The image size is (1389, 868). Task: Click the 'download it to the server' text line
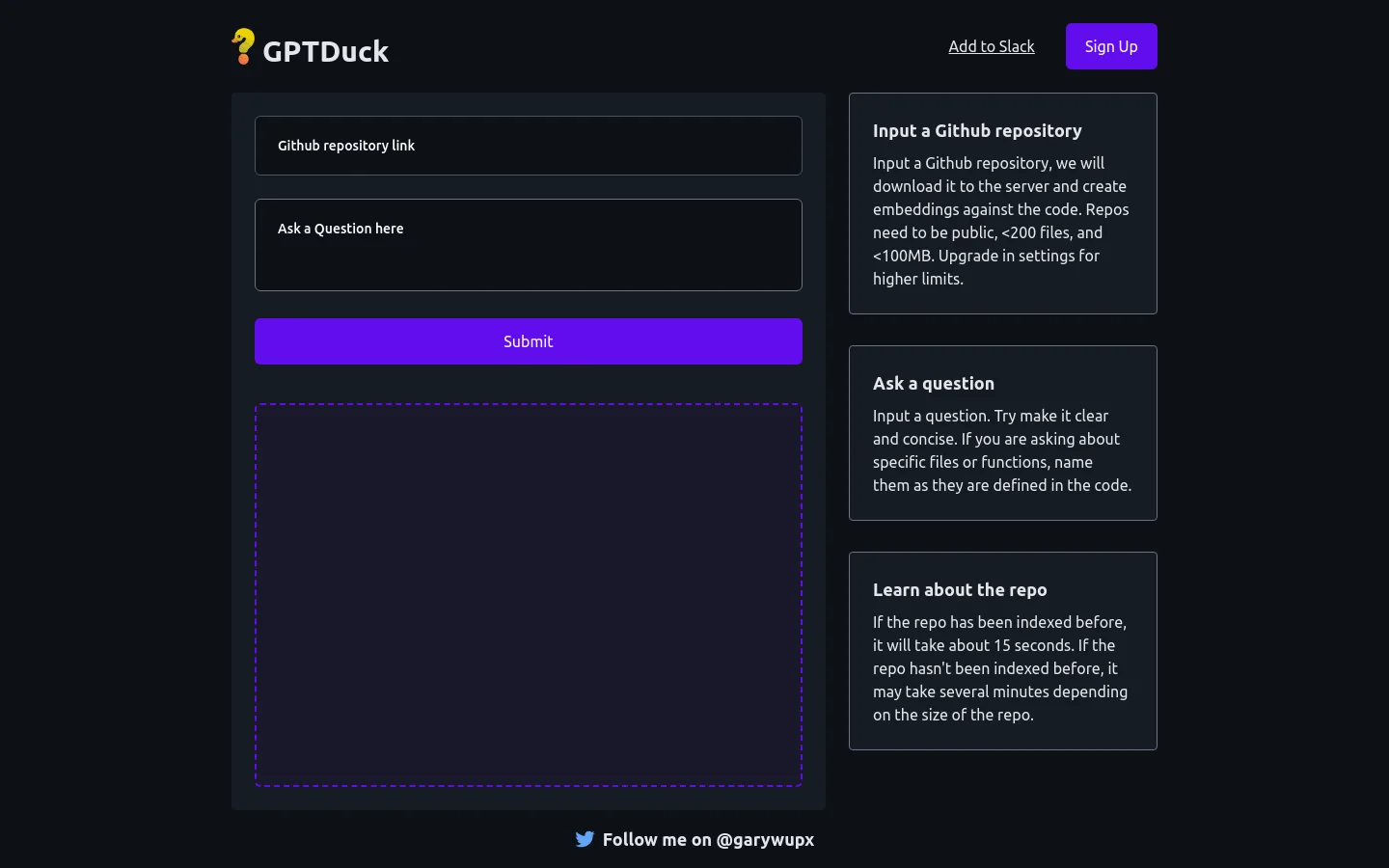click(x=999, y=186)
